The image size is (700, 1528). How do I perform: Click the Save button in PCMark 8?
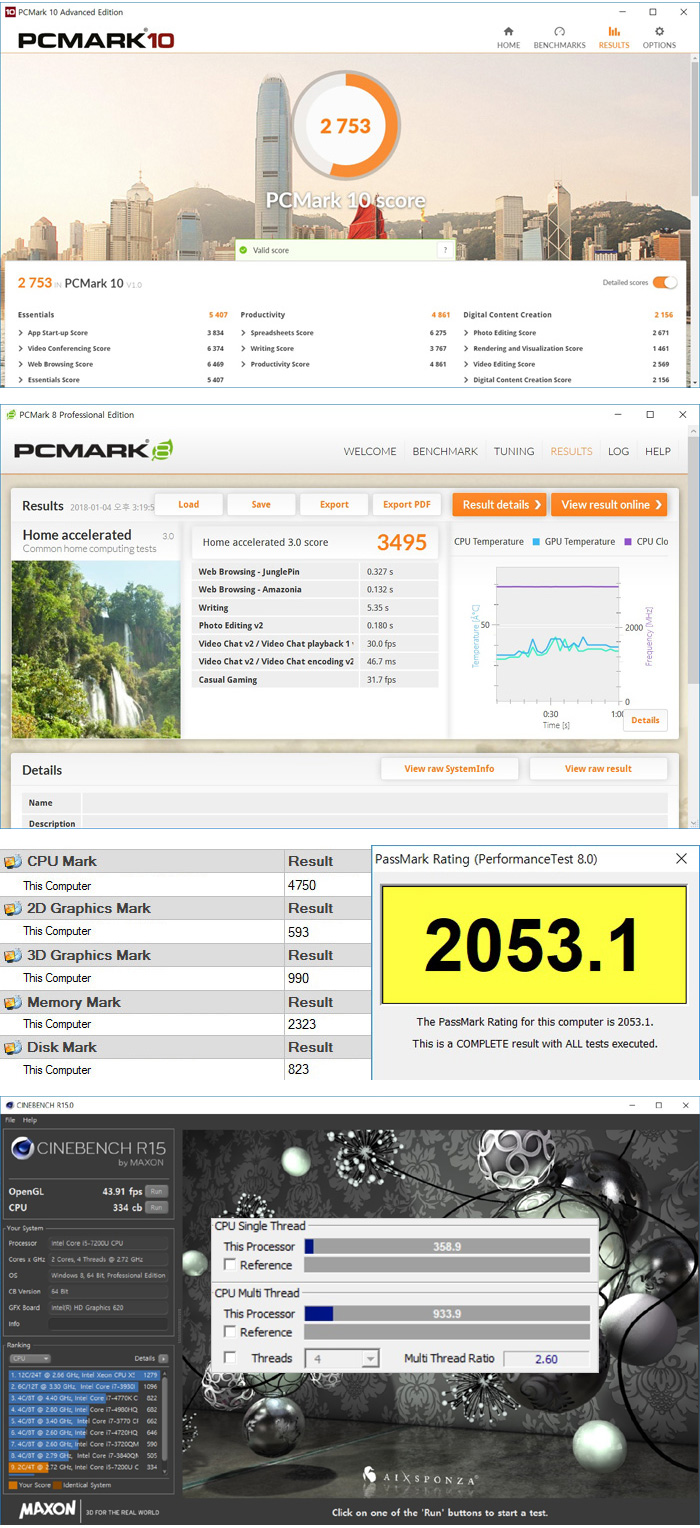tap(261, 505)
